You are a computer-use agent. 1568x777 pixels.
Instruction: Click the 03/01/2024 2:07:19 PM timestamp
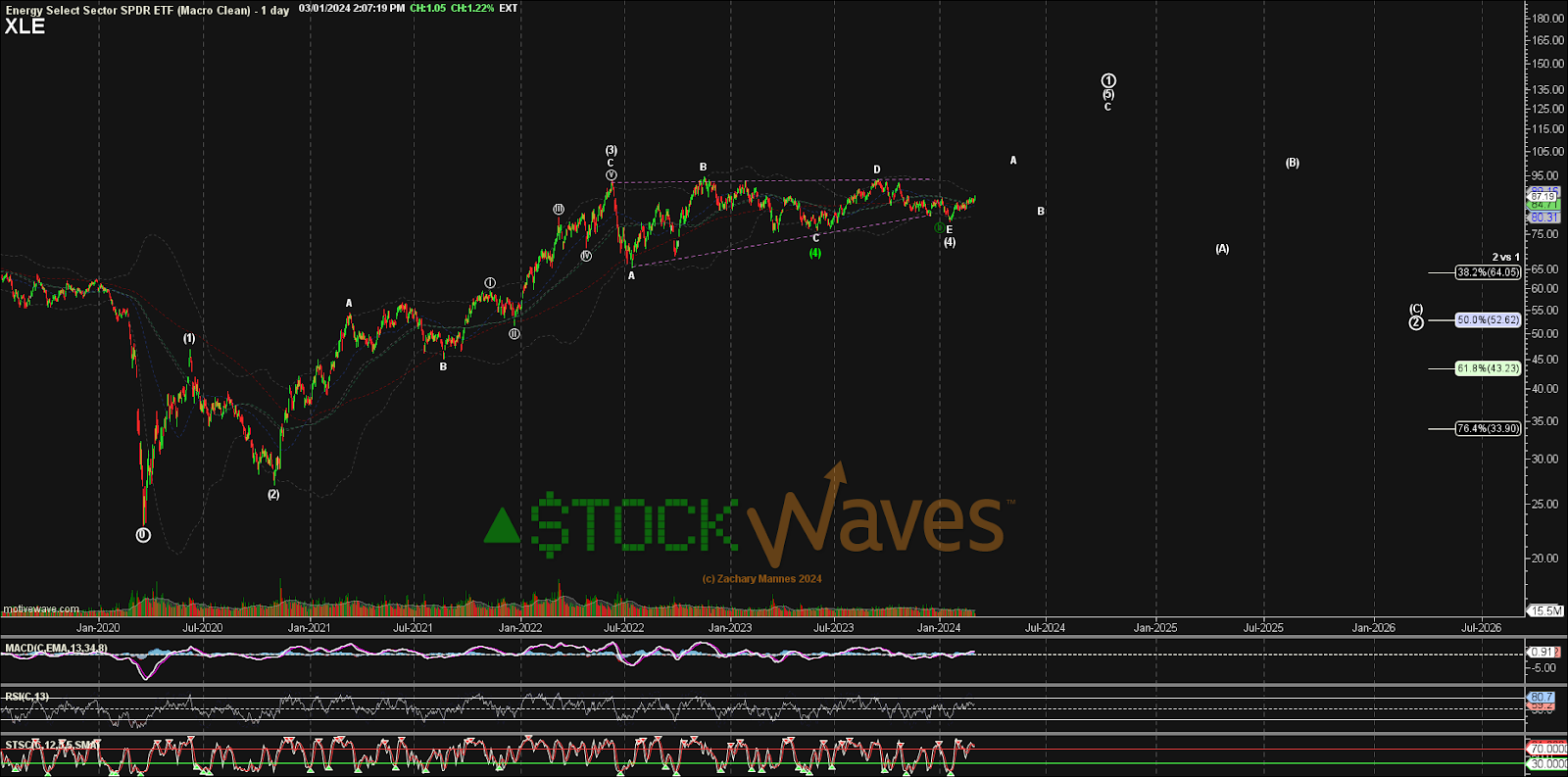pyautogui.click(x=352, y=8)
